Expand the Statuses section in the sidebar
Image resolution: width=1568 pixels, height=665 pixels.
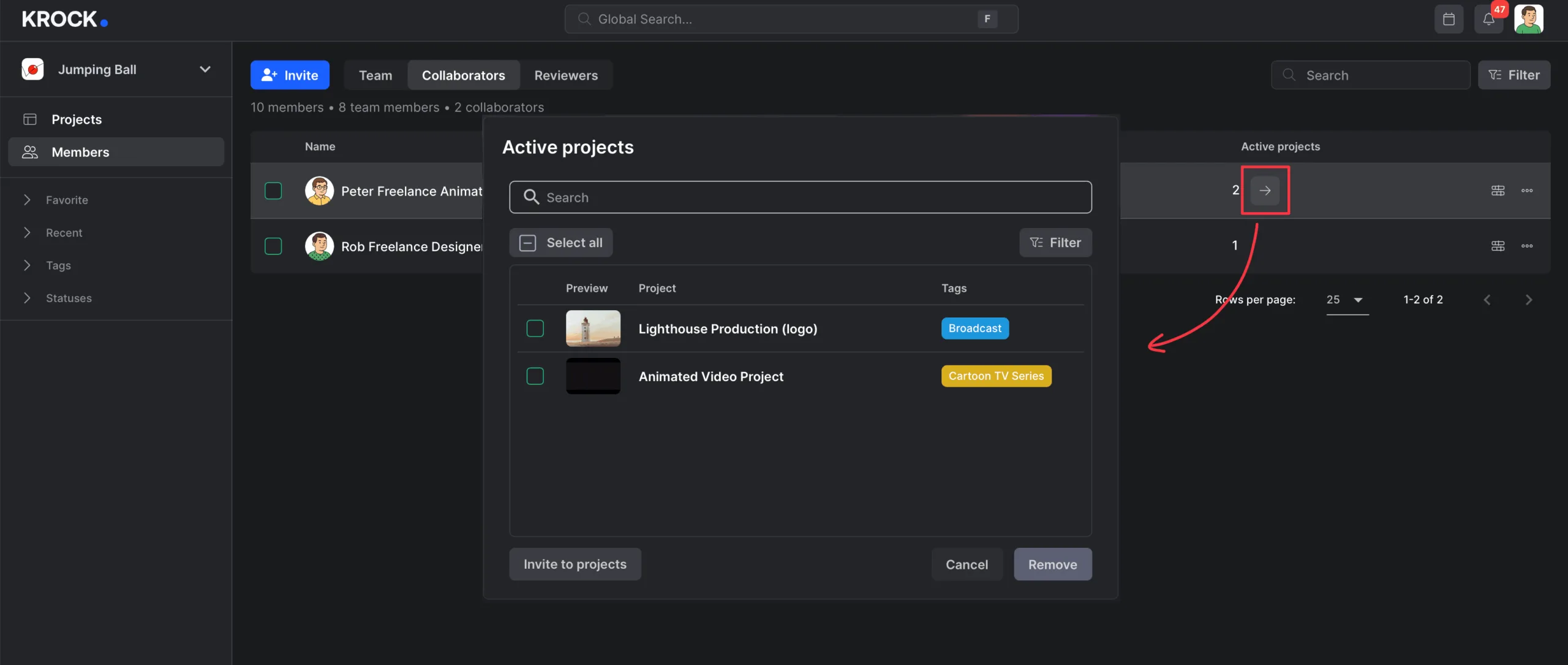click(69, 298)
